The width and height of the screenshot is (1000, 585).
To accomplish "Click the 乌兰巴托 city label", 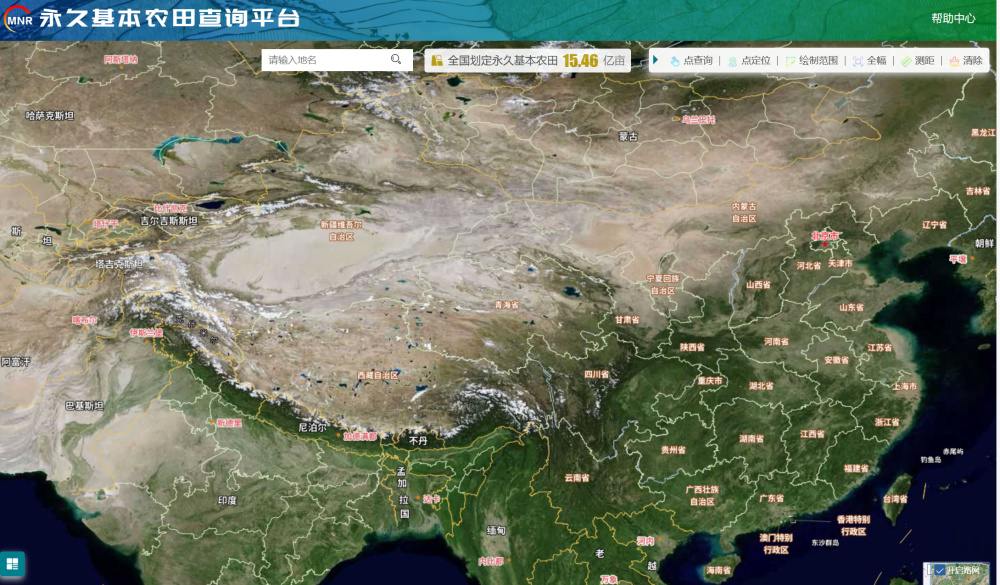I will [698, 119].
